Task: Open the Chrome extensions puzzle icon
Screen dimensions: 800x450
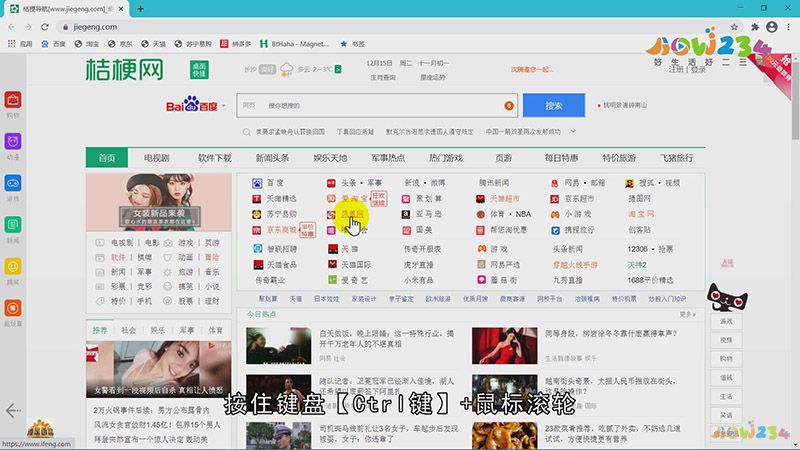Action: 755,27
